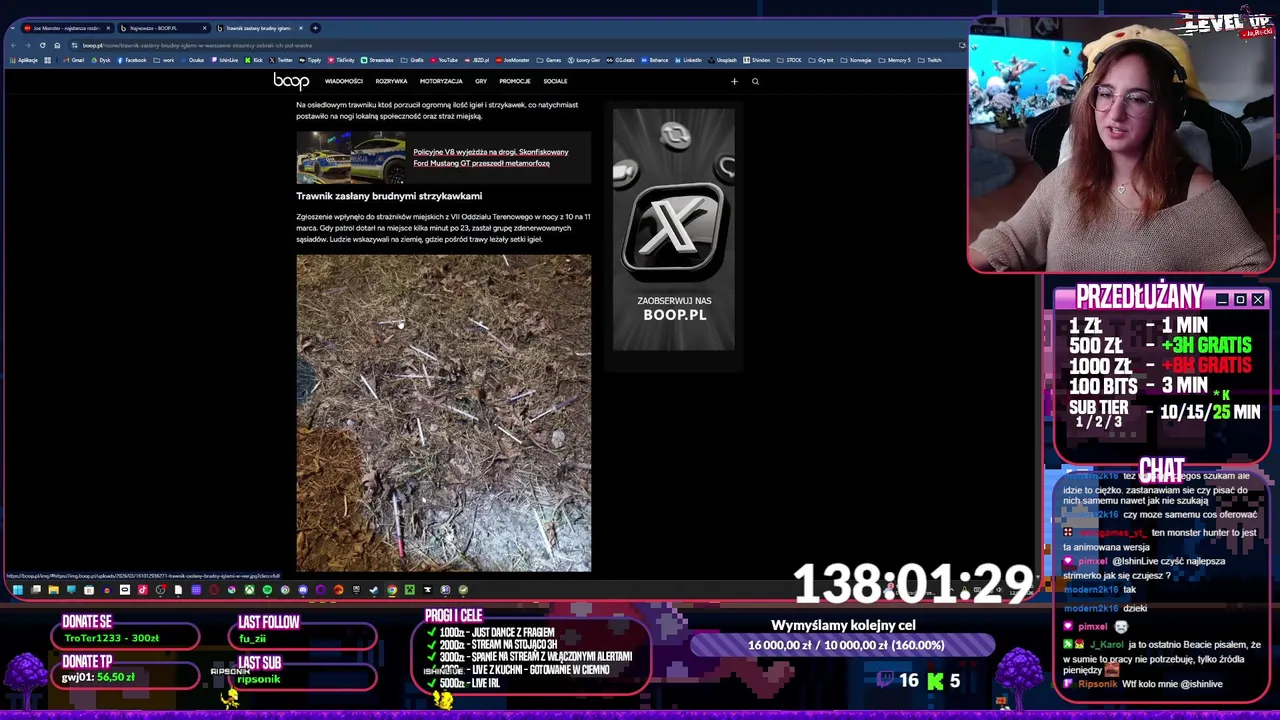Click the Zaobserwuj nas BOOP.PL X banner

[674, 230]
